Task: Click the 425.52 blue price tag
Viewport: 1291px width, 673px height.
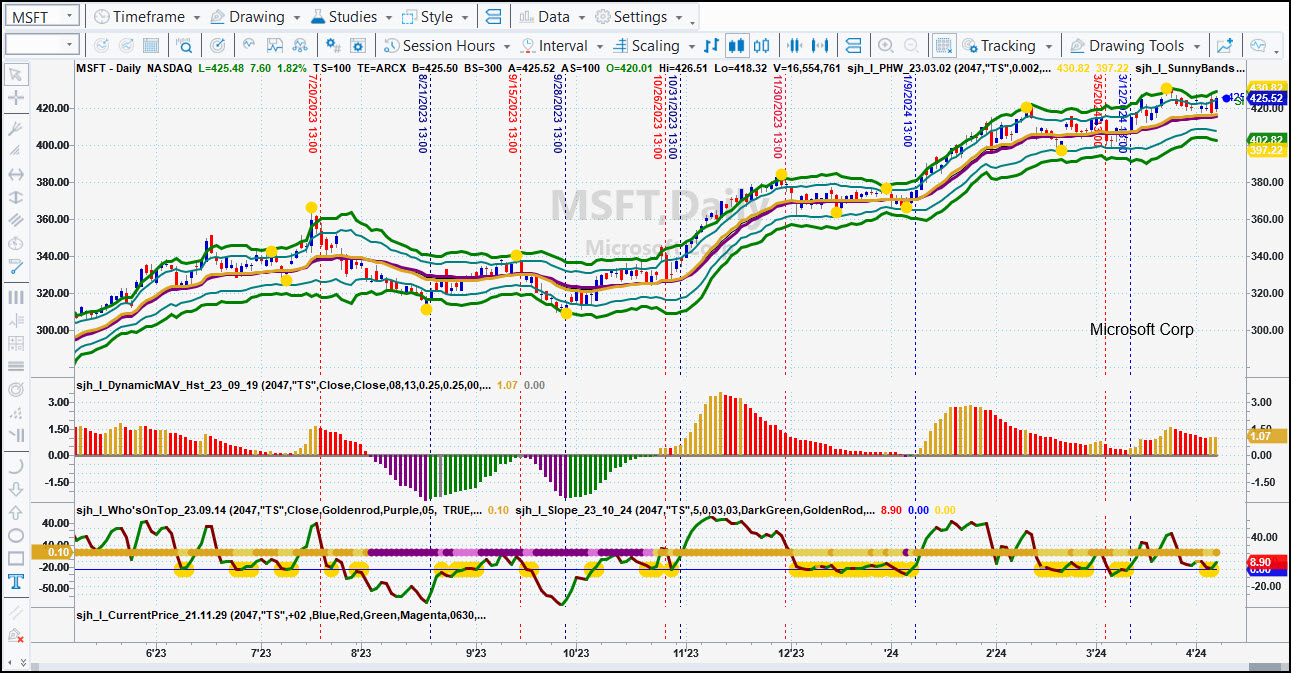Action: 1267,98
